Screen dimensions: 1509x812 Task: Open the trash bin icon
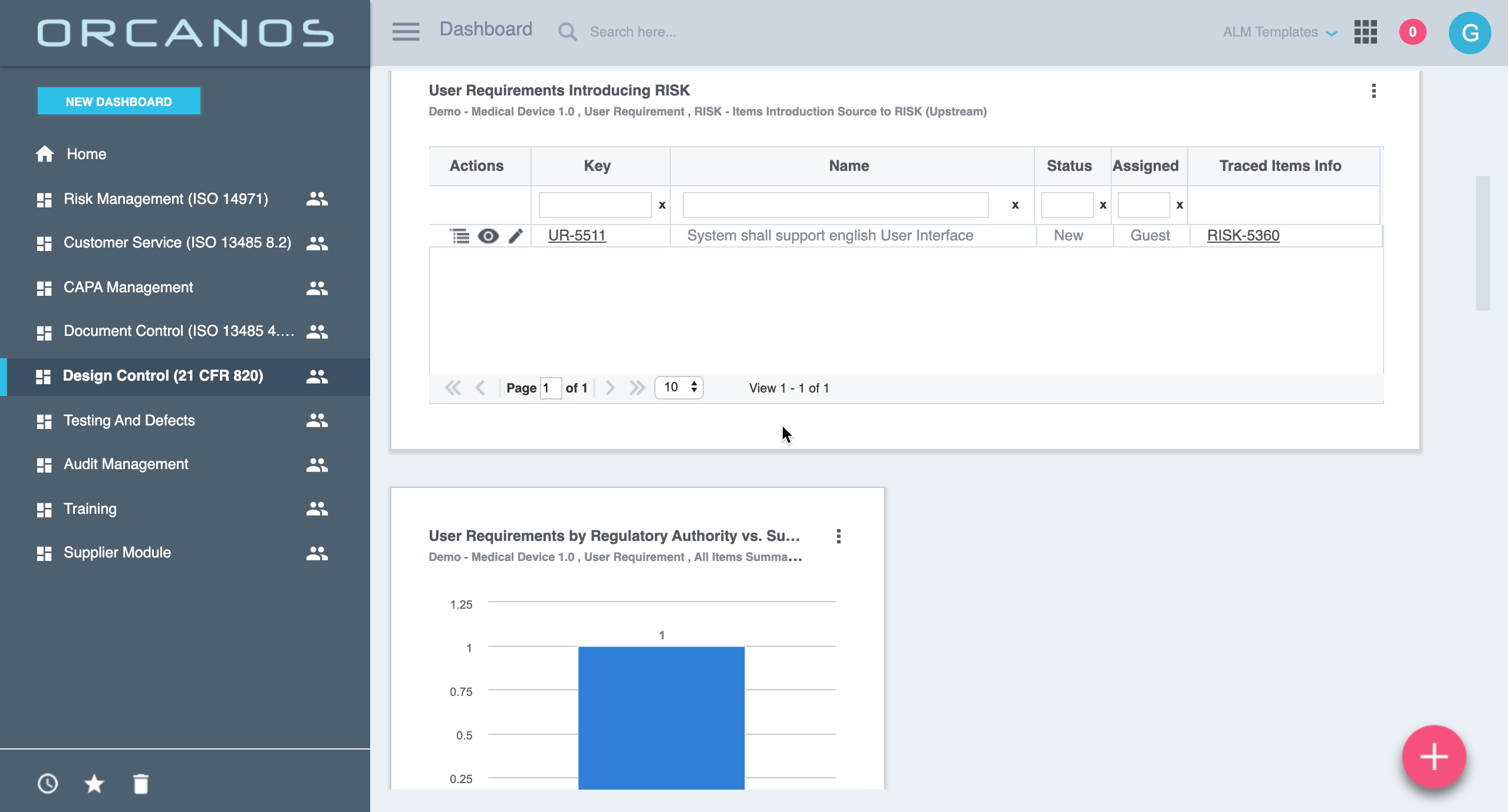[141, 784]
